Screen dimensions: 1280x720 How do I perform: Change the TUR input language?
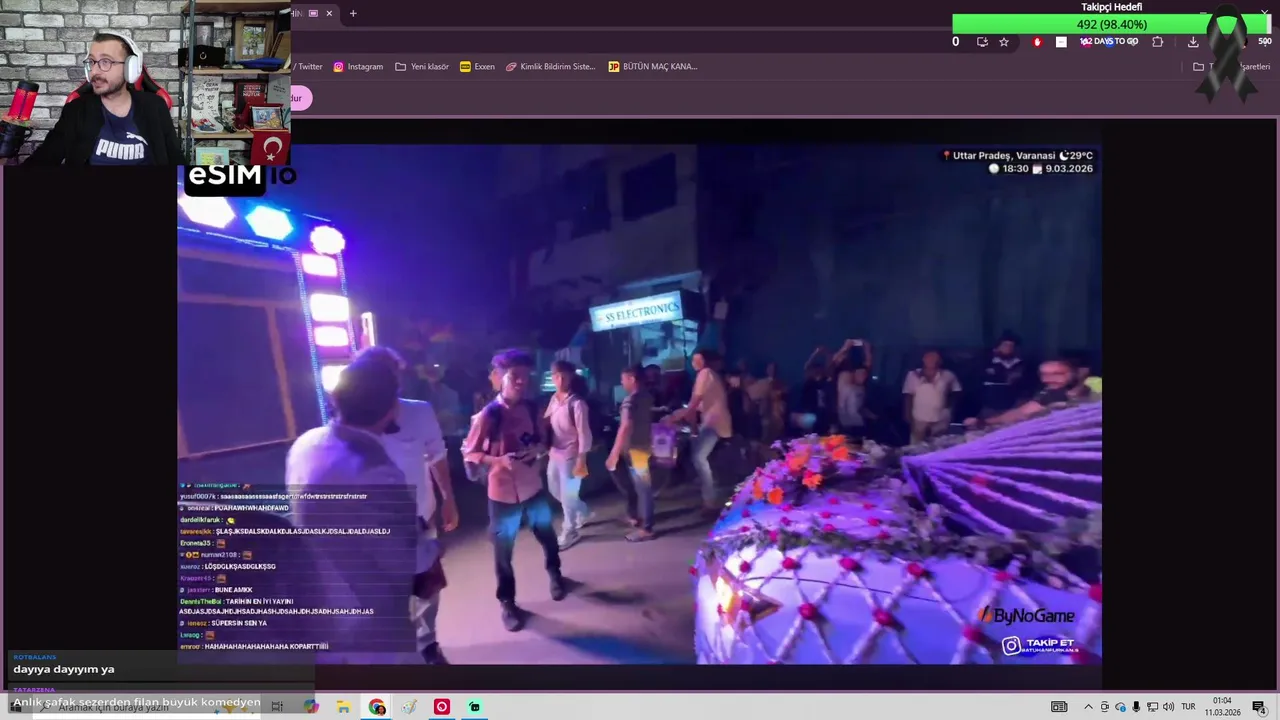1189,707
